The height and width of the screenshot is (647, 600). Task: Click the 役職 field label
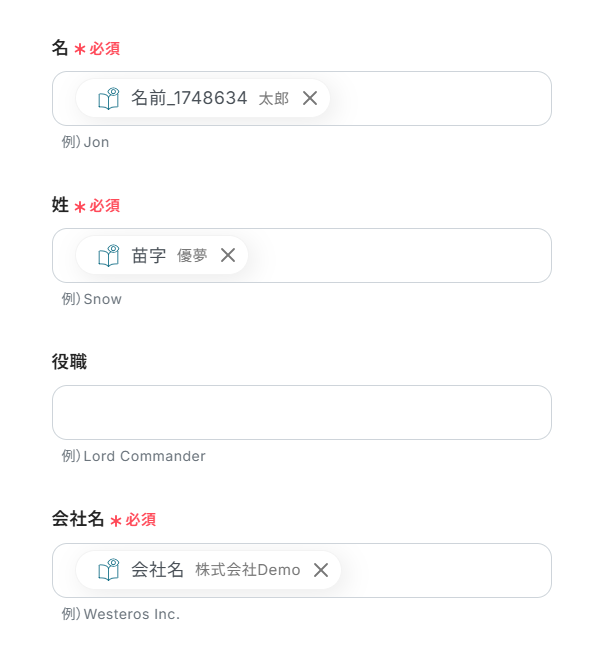[69, 362]
